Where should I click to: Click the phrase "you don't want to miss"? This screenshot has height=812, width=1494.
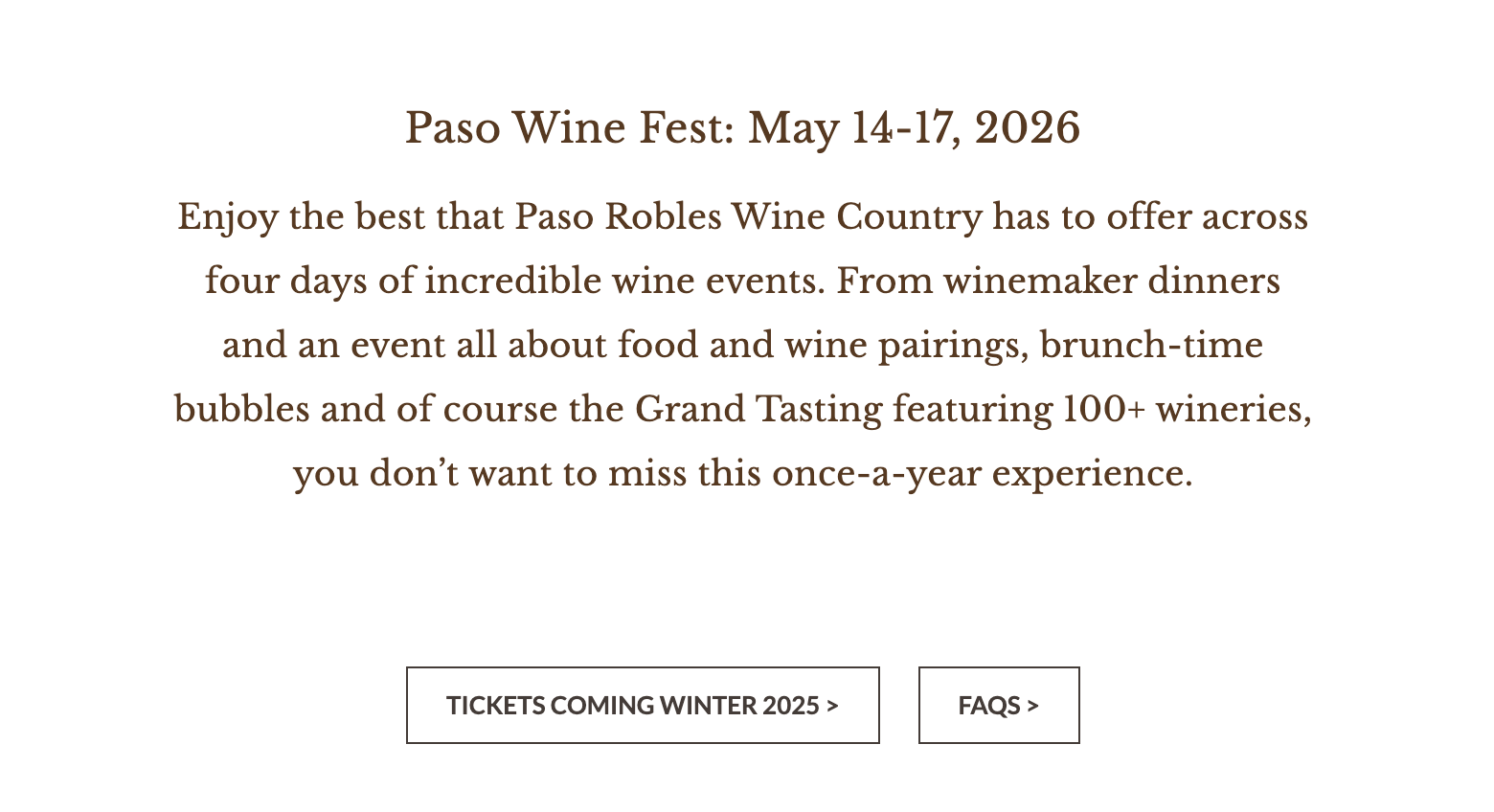tap(489, 474)
